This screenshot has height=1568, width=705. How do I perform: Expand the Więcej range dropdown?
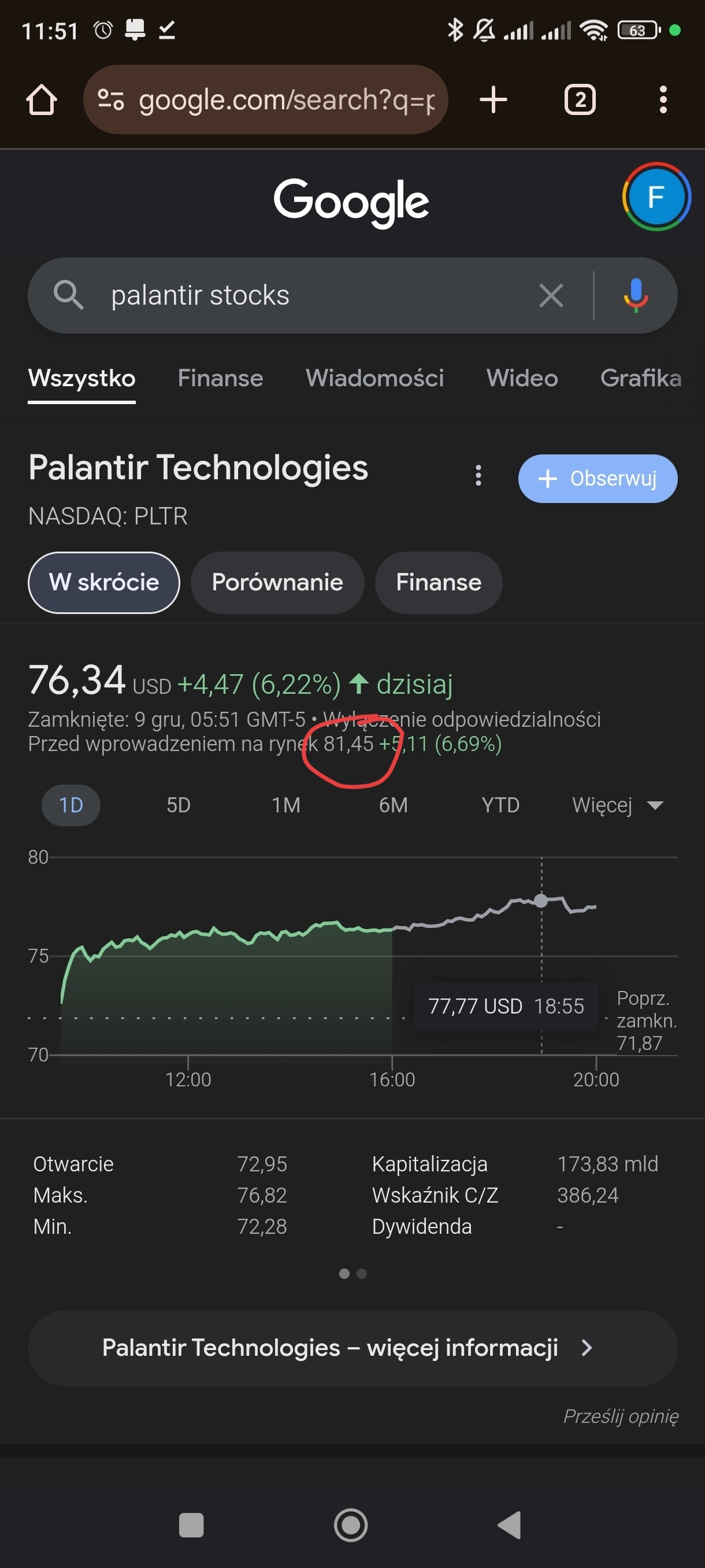[x=617, y=805]
